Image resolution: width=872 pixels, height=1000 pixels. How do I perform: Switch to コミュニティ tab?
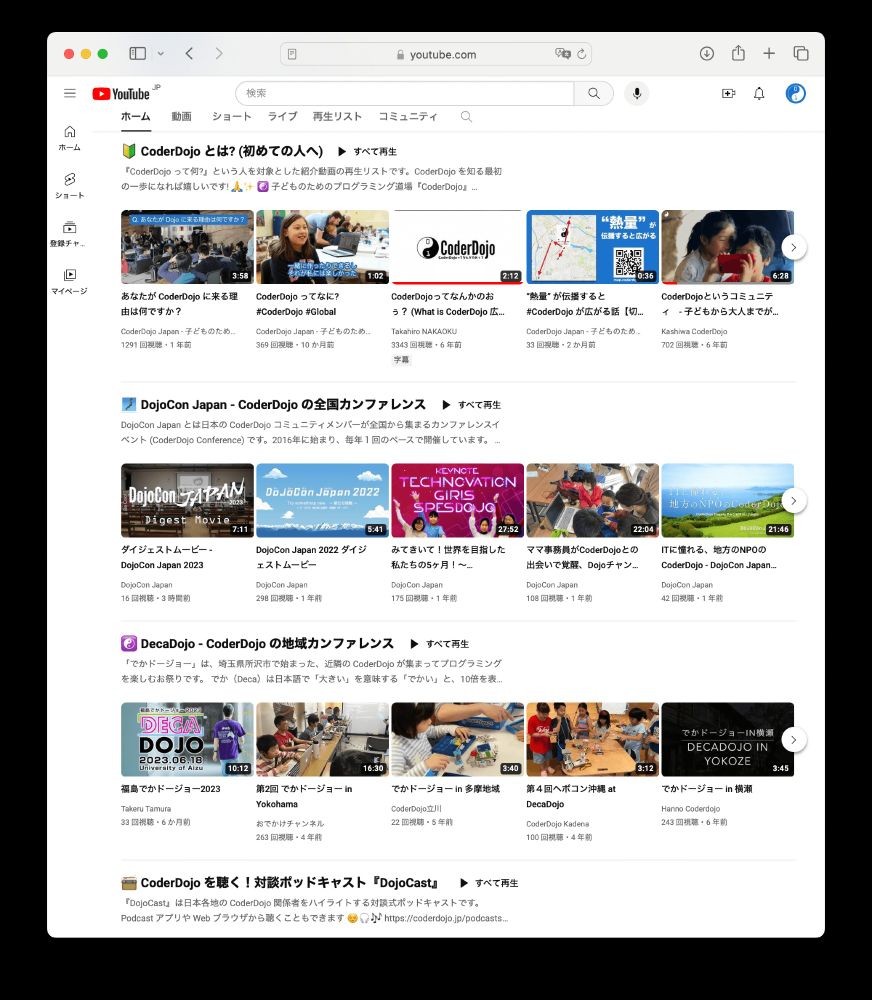click(x=408, y=116)
